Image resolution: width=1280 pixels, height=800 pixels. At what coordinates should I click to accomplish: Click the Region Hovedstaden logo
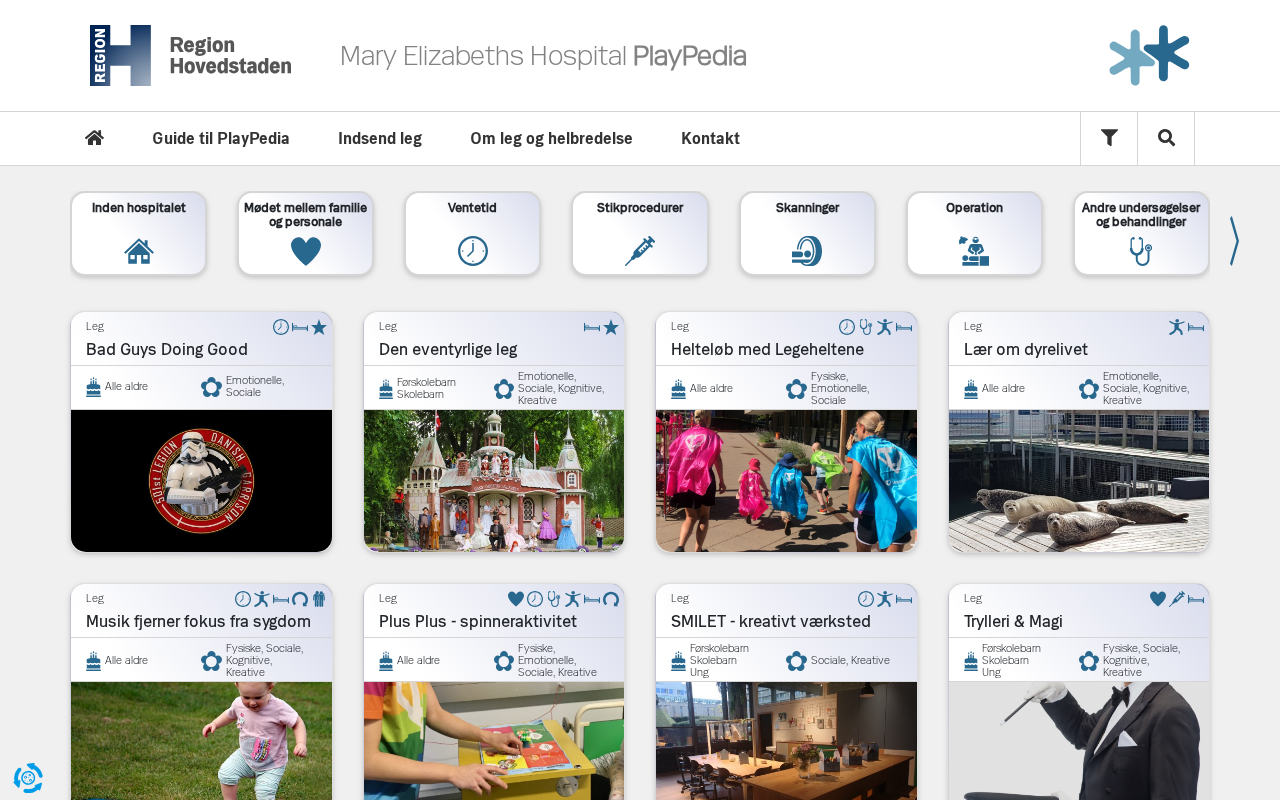190,55
